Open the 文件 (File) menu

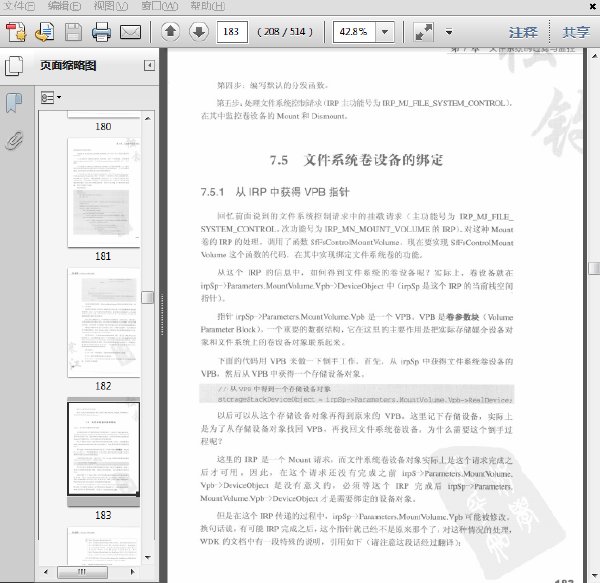coord(19,6)
